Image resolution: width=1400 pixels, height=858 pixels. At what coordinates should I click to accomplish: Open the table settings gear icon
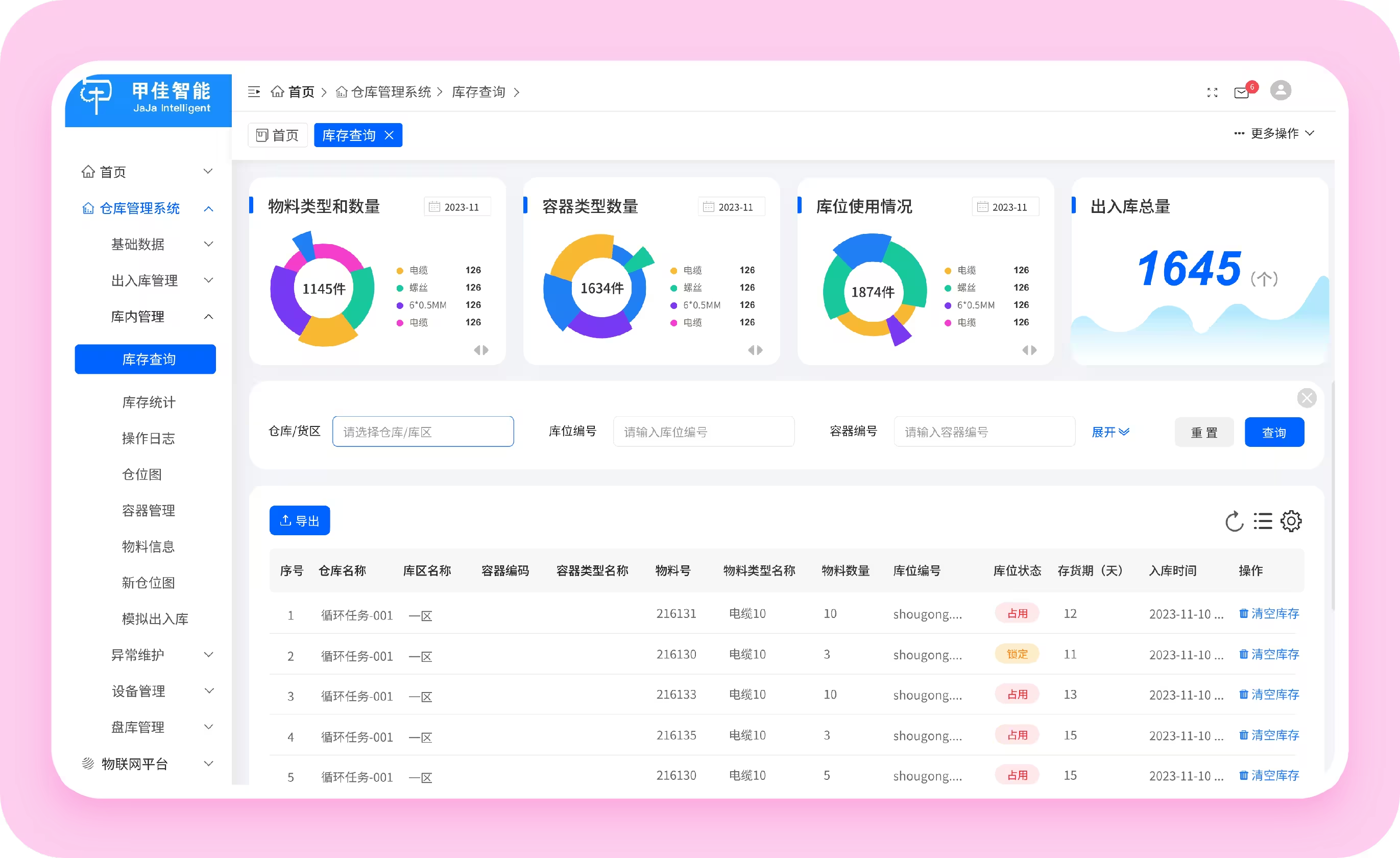pyautogui.click(x=1291, y=520)
